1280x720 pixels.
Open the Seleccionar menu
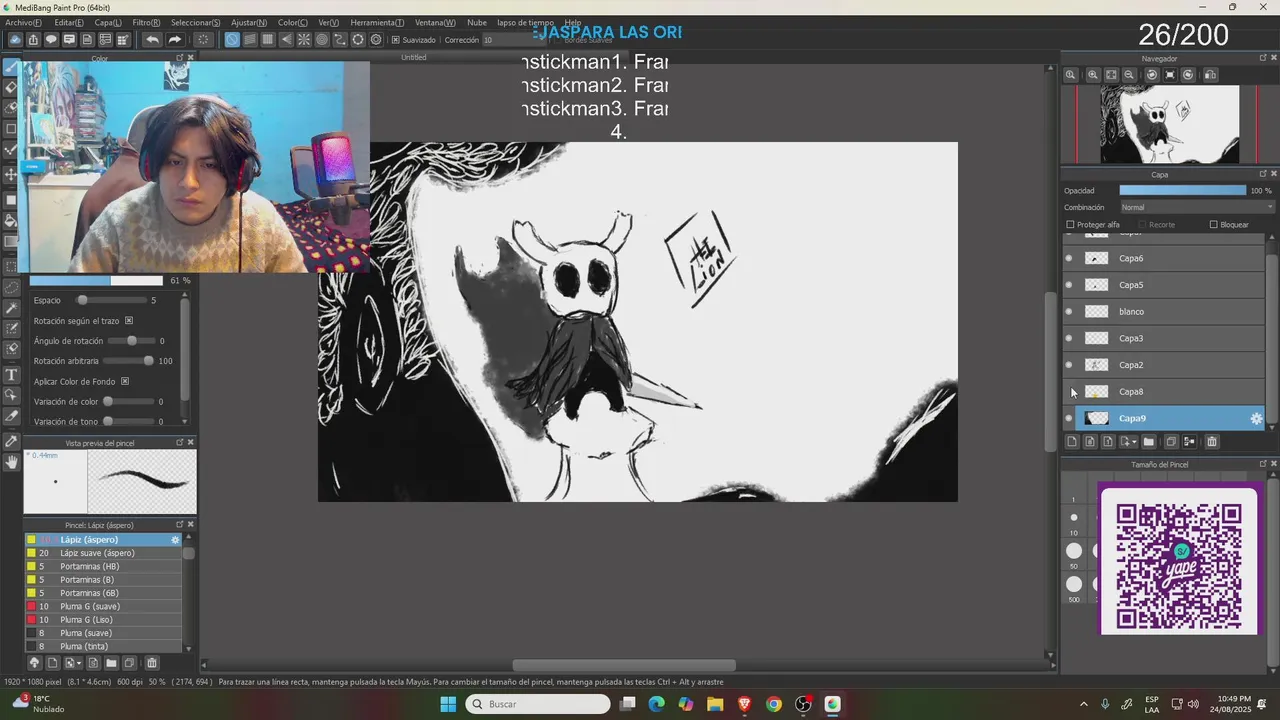tap(196, 22)
